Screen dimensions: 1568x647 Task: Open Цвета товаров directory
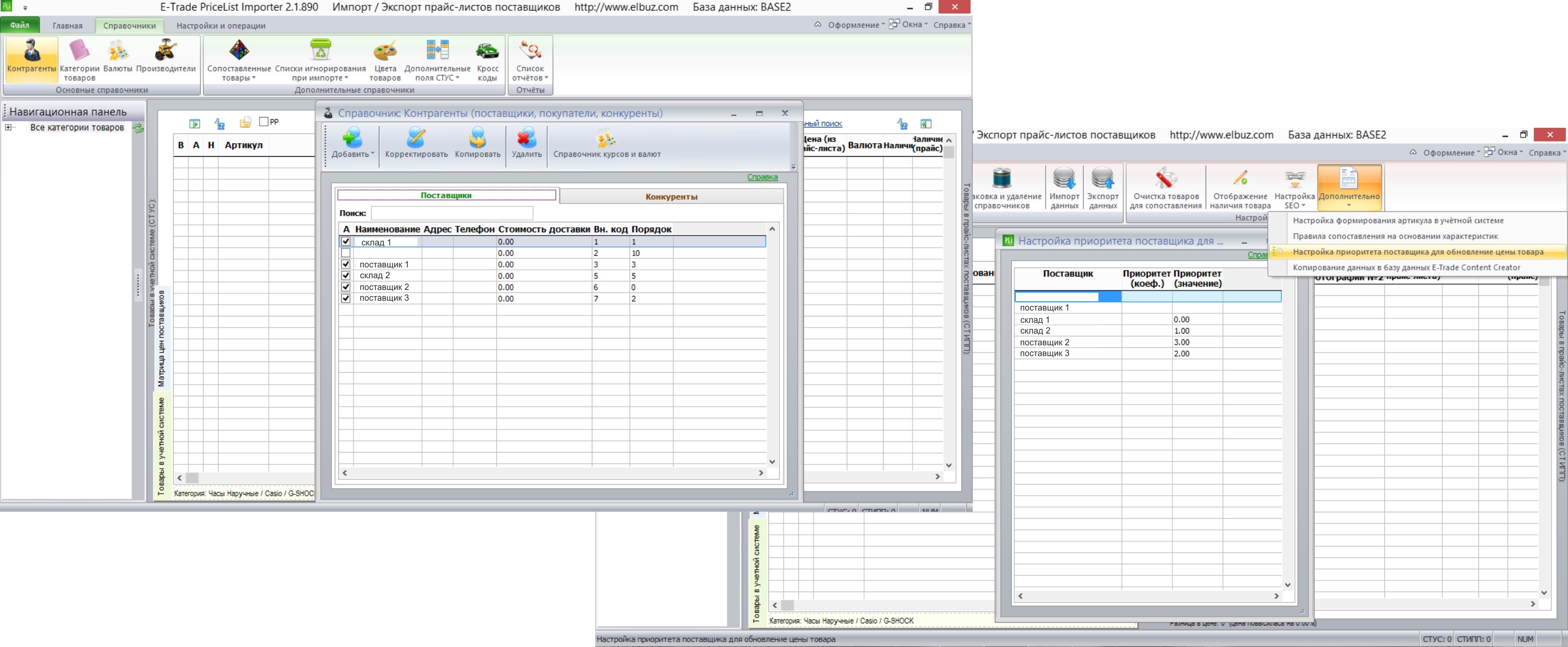pos(385,59)
